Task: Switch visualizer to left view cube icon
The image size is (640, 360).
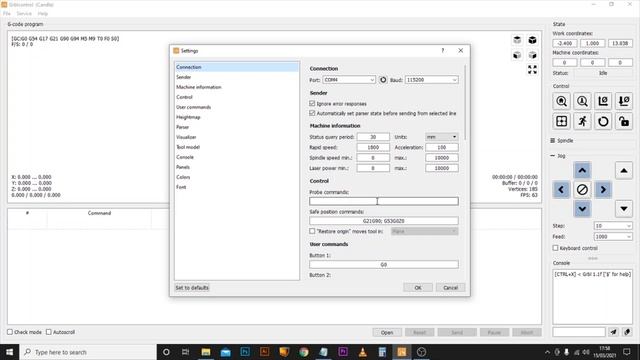Action: (x=532, y=55)
